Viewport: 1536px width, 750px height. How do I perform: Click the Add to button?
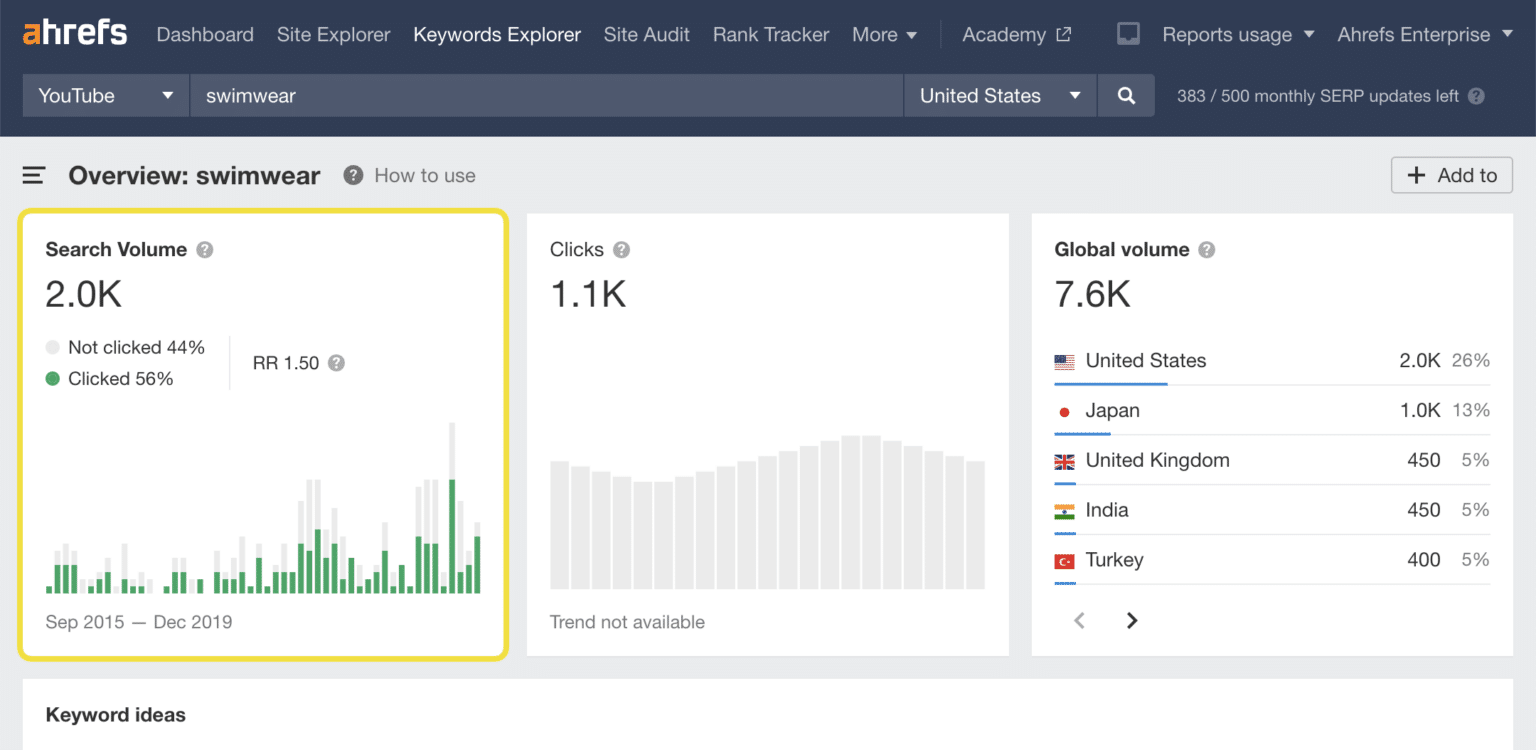point(1451,174)
